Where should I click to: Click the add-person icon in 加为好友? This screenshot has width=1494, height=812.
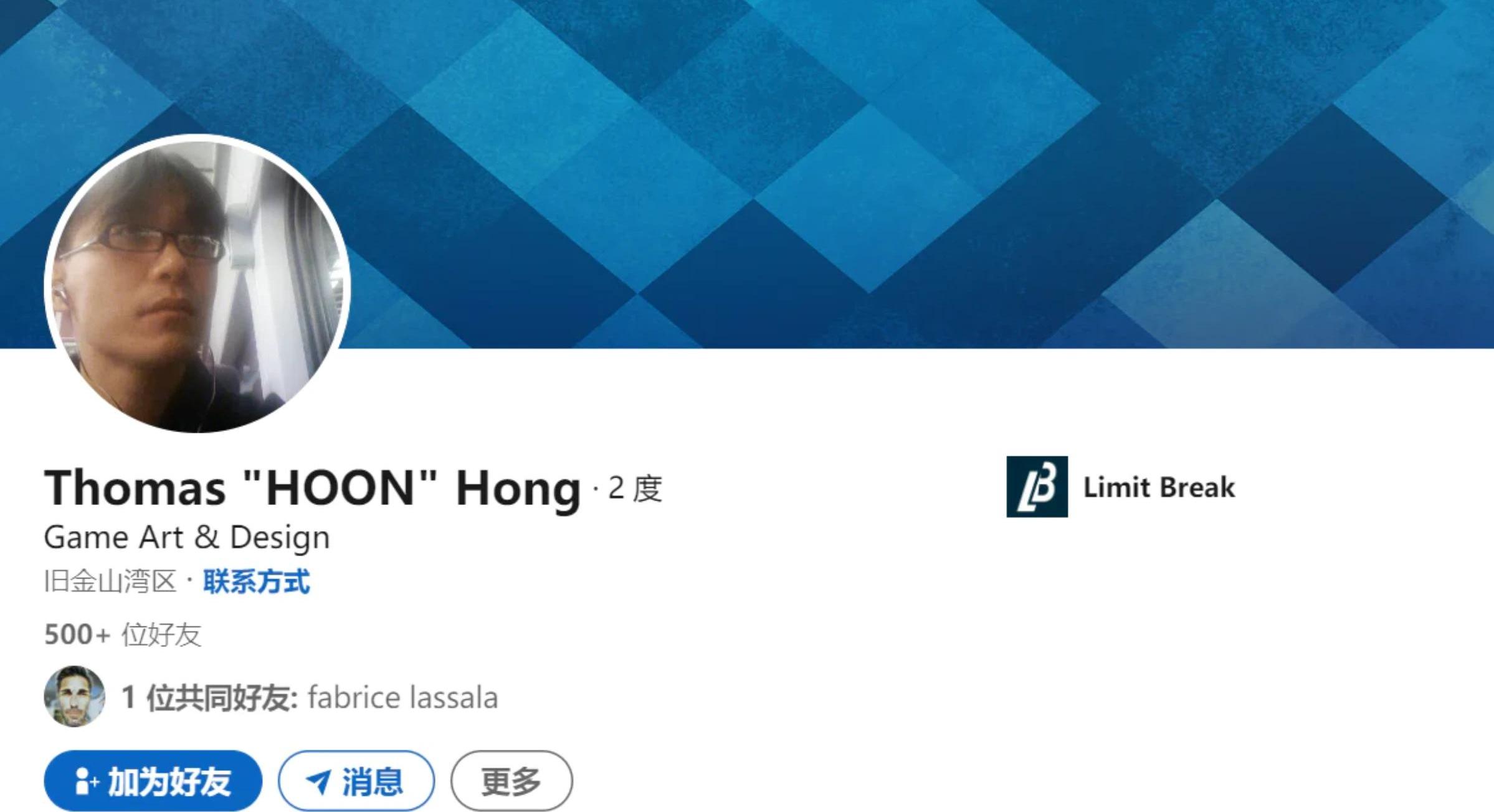click(x=87, y=781)
